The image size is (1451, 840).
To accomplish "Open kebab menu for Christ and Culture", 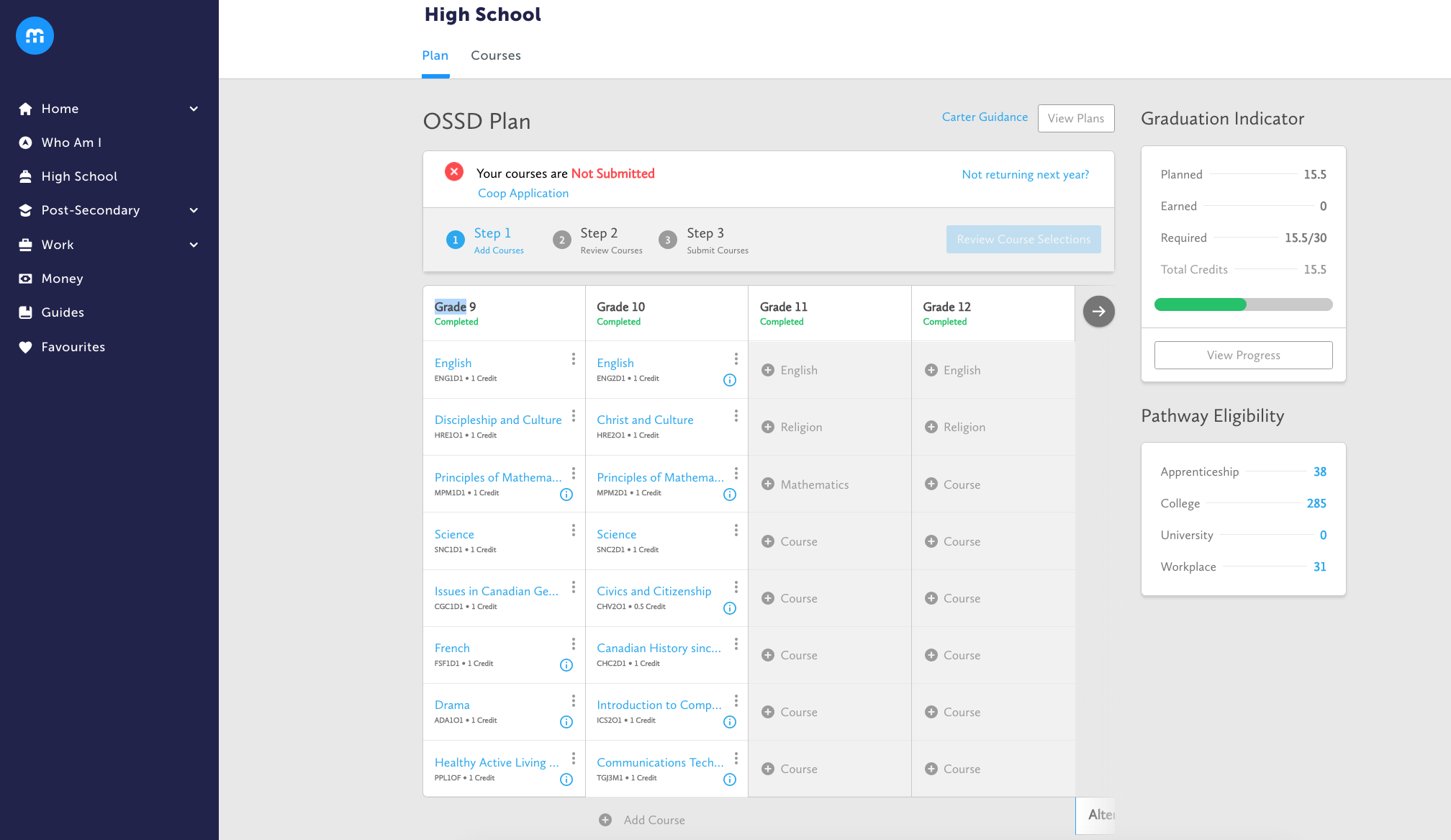I will [x=736, y=416].
